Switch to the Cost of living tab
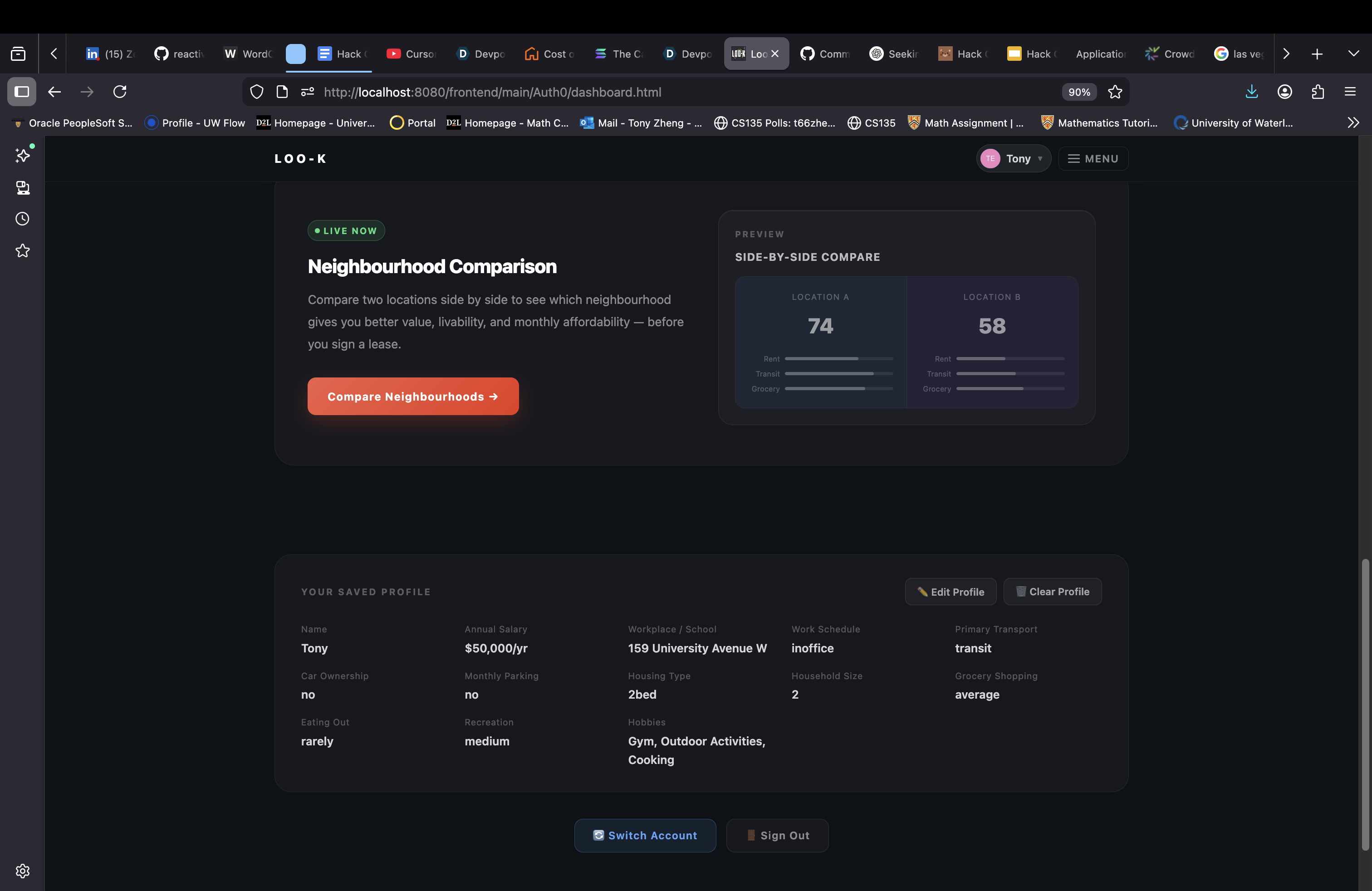 click(549, 54)
